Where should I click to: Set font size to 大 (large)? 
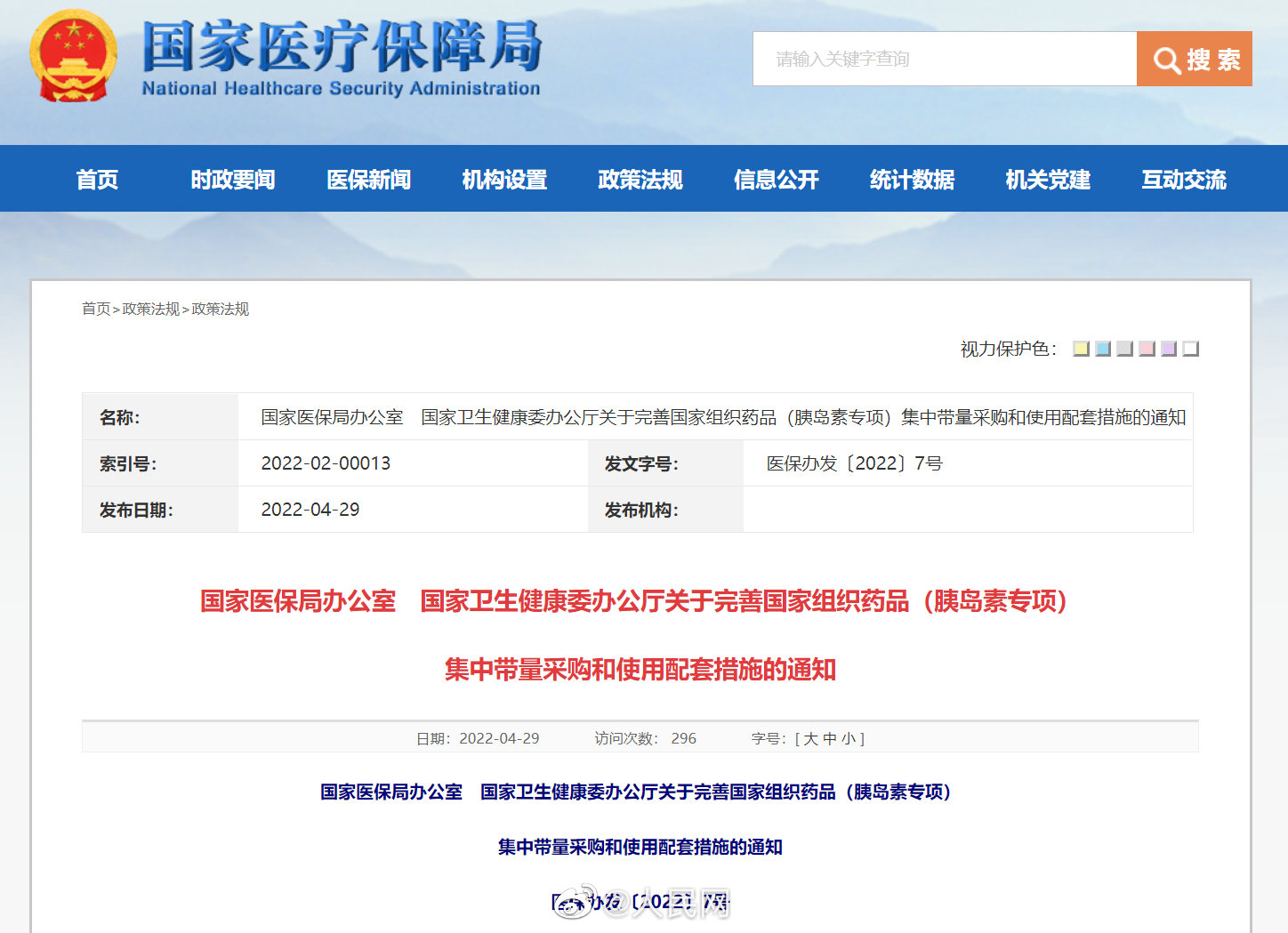pos(810,738)
